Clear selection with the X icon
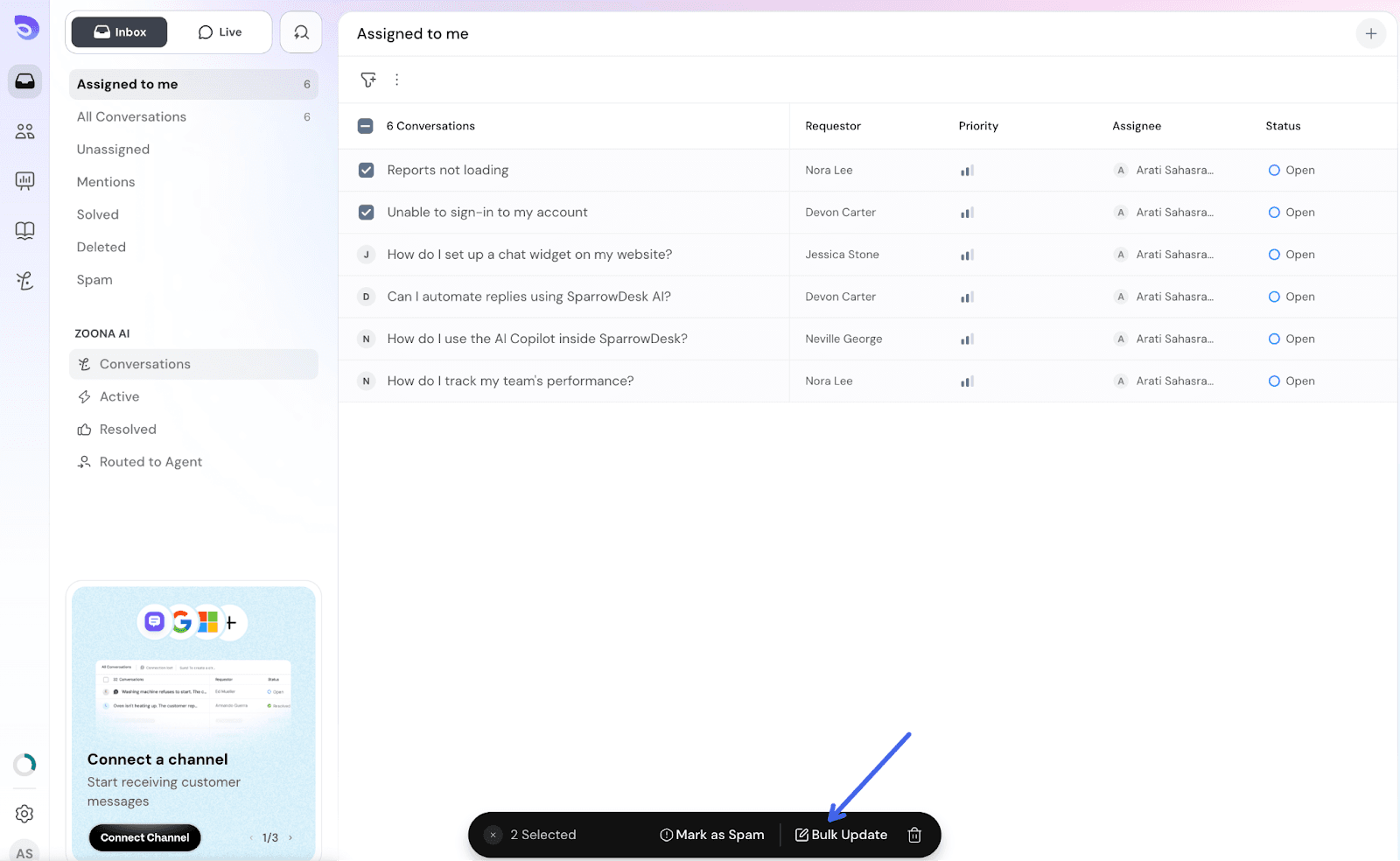The width and height of the screenshot is (1400, 861). point(493,835)
